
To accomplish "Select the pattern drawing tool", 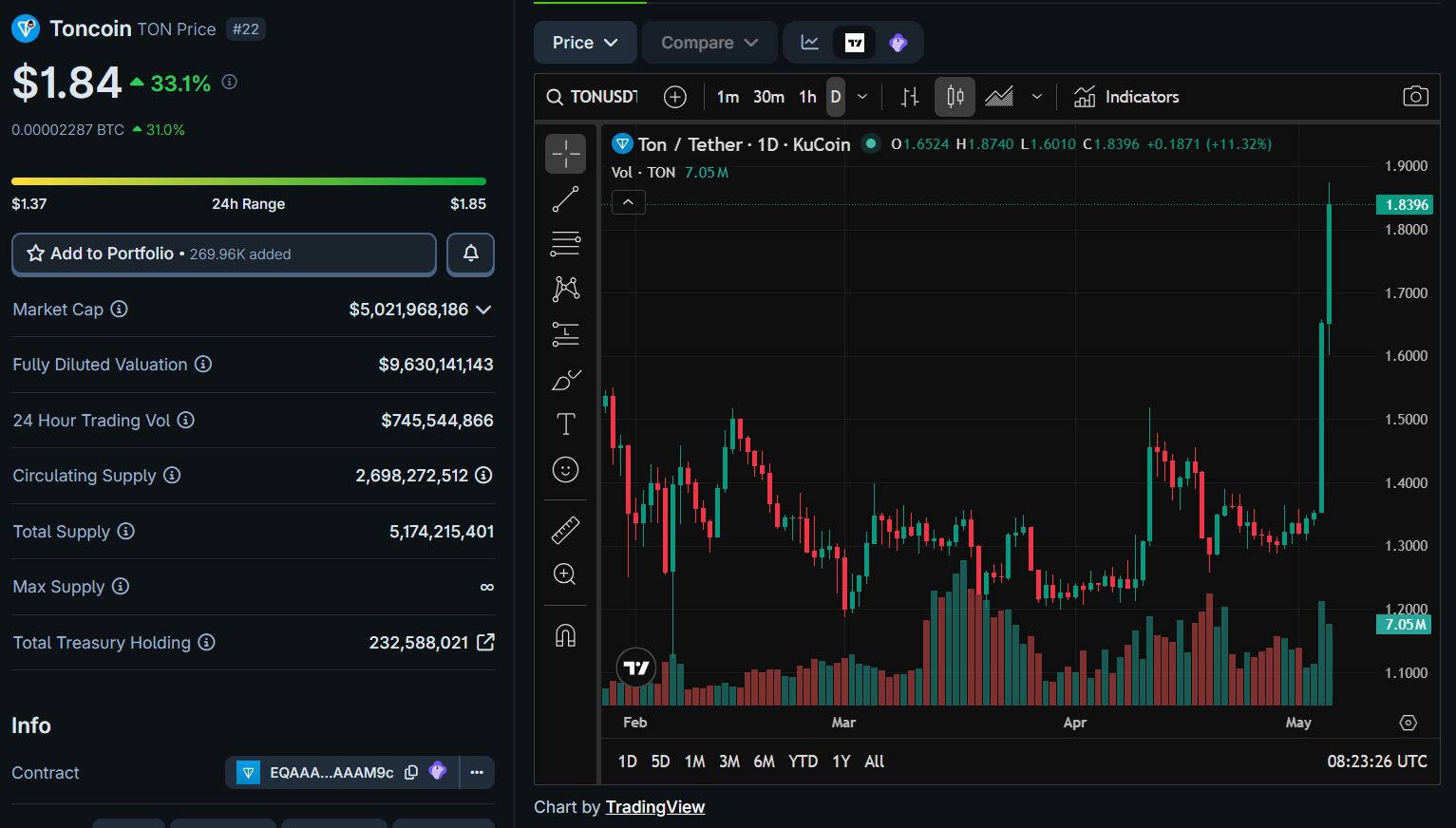I will coord(565,289).
